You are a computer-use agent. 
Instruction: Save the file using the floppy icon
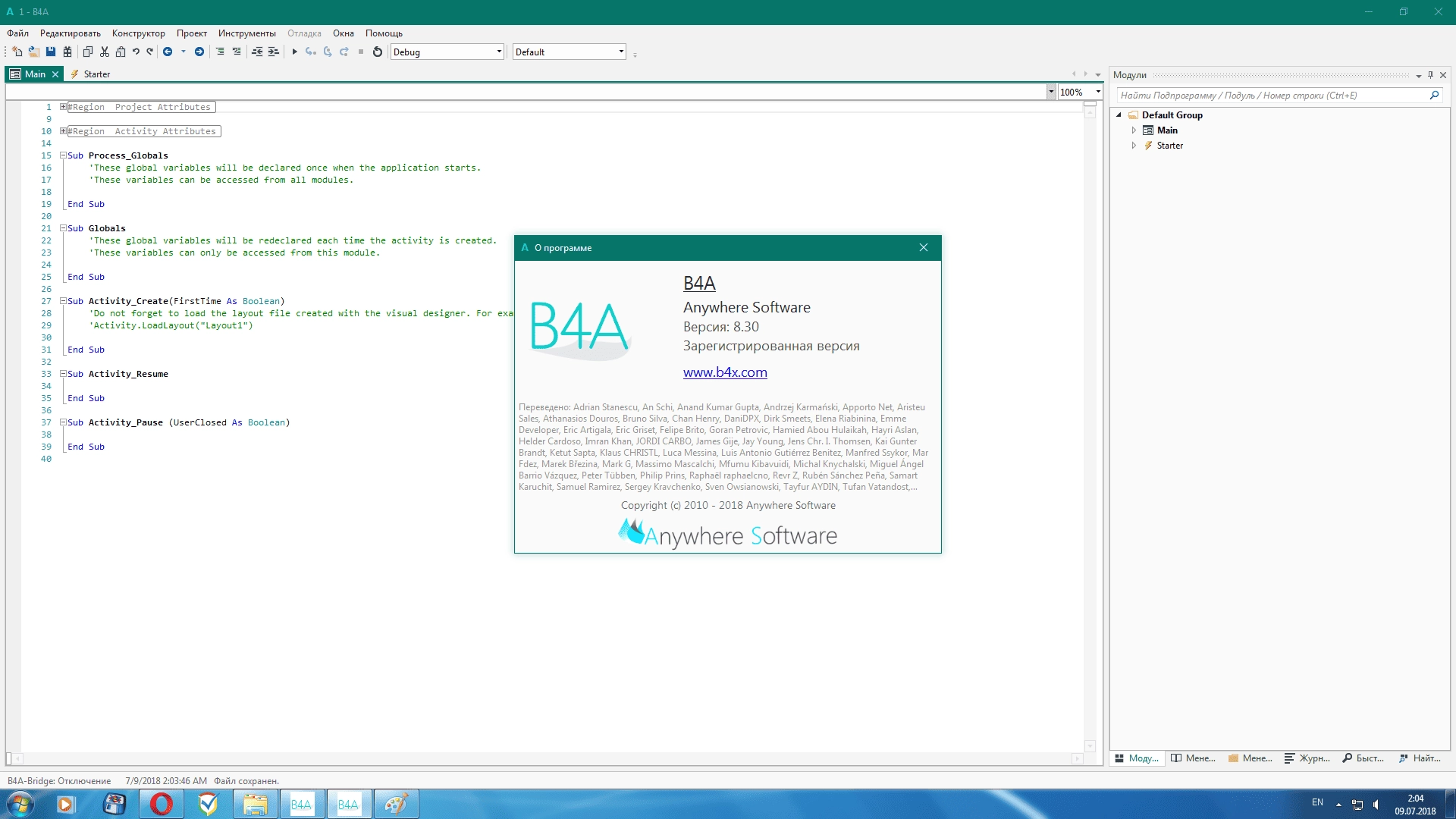[x=50, y=52]
